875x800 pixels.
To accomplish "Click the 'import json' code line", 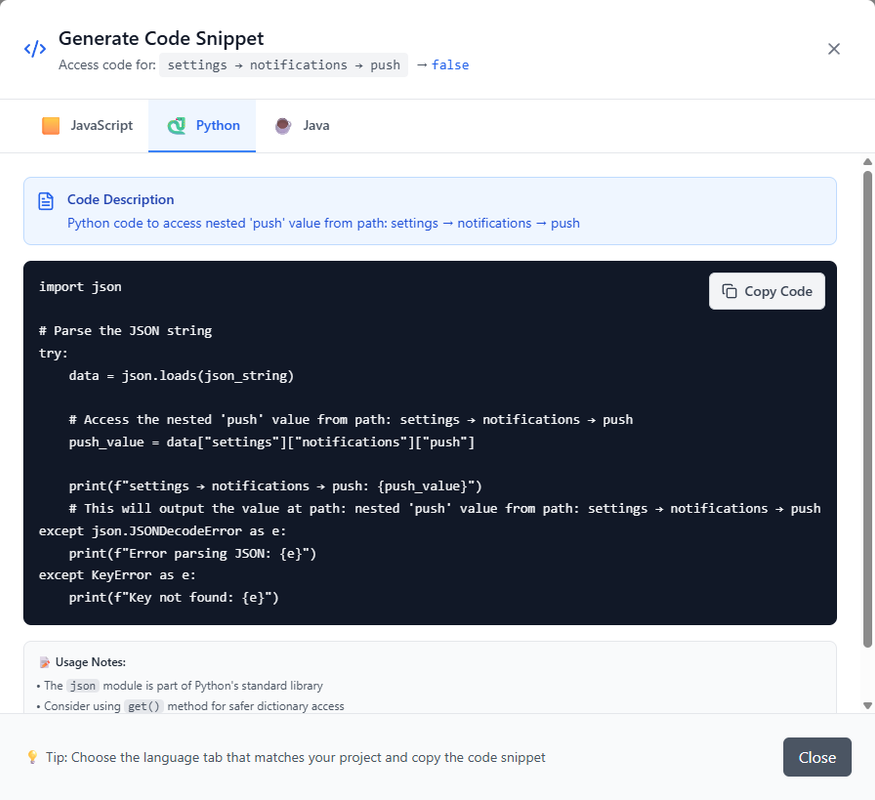I will 80,287.
